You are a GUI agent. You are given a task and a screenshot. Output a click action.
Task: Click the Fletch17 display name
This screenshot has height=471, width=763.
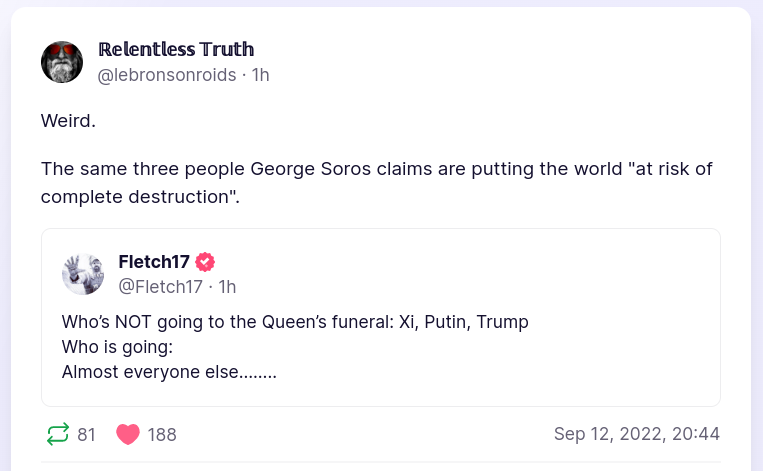click(155, 262)
